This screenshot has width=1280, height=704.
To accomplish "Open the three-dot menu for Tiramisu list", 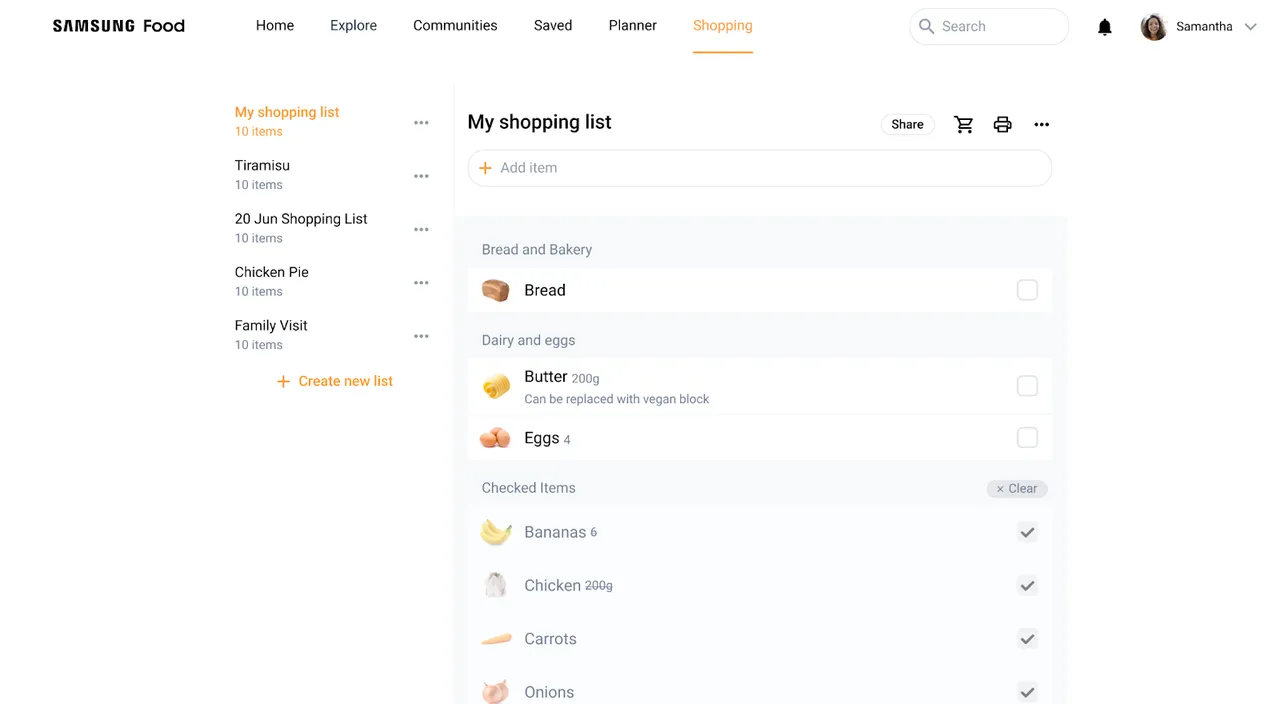I will [421, 176].
